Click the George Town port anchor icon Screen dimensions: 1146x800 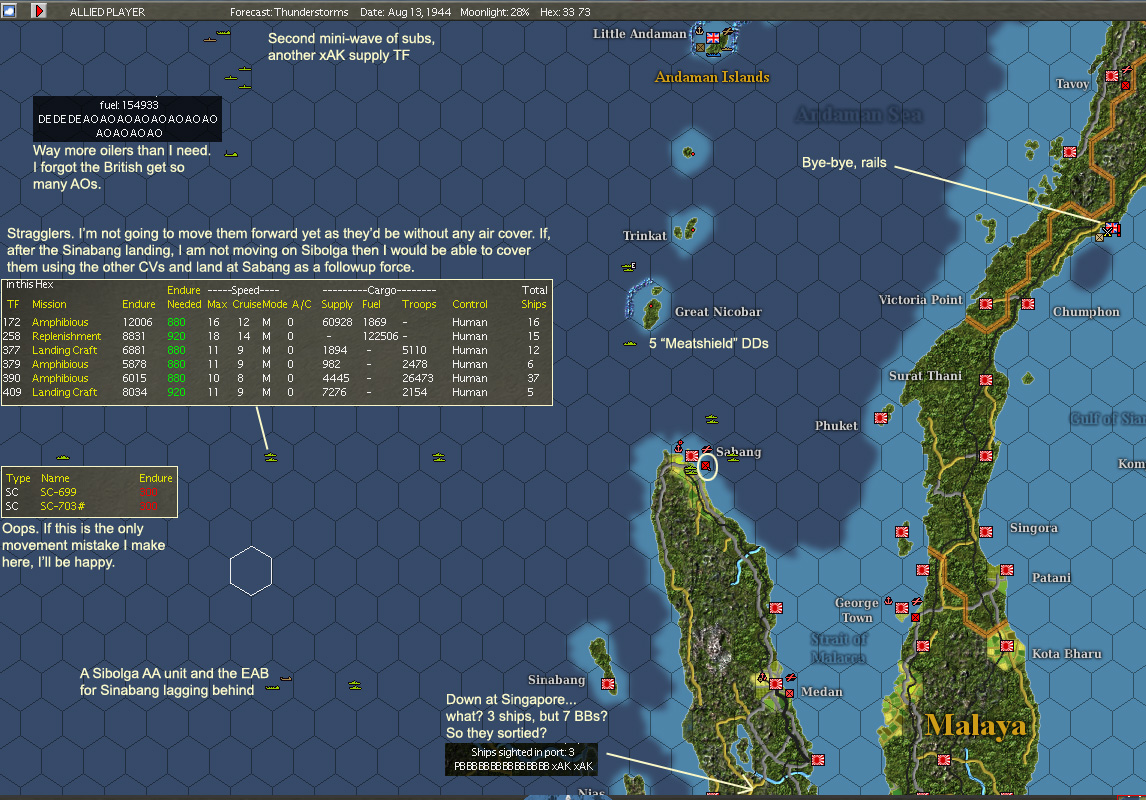(x=889, y=601)
